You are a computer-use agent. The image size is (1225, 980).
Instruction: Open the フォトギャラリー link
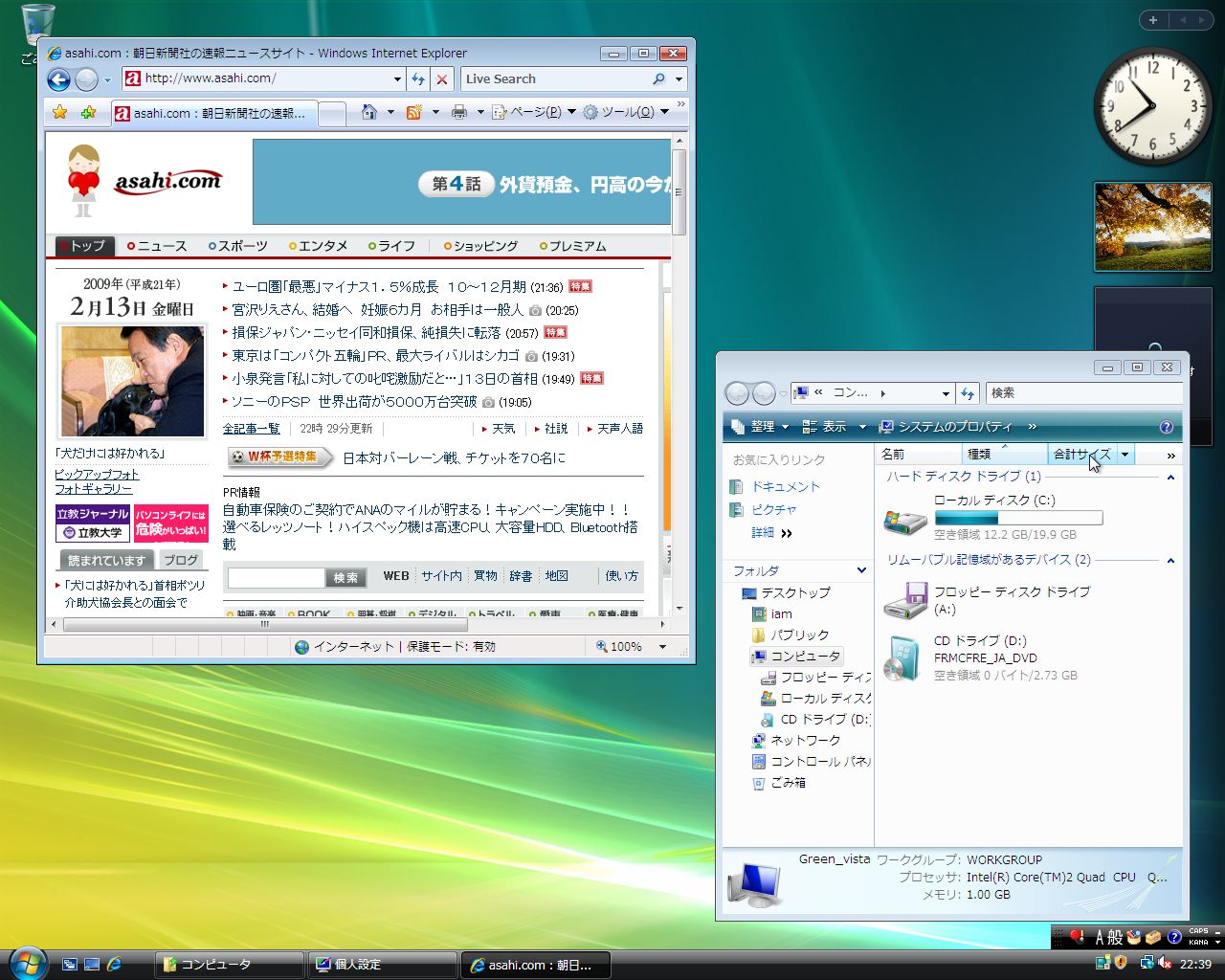tap(94, 489)
